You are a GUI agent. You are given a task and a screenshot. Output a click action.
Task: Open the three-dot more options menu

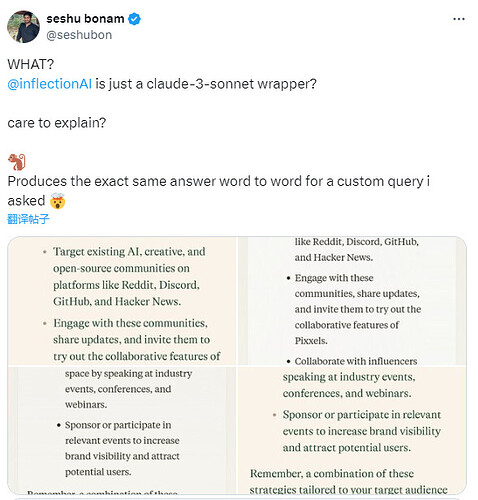point(459,19)
